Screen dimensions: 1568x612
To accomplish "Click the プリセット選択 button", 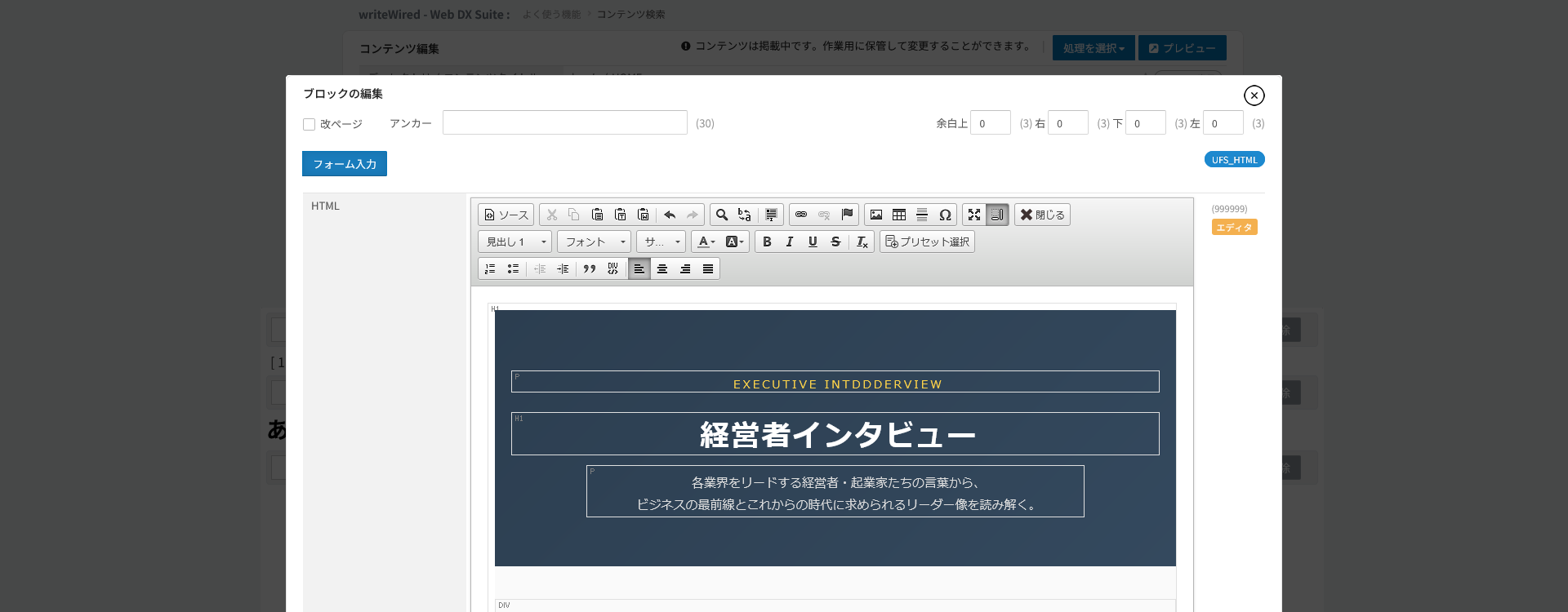I will point(927,242).
